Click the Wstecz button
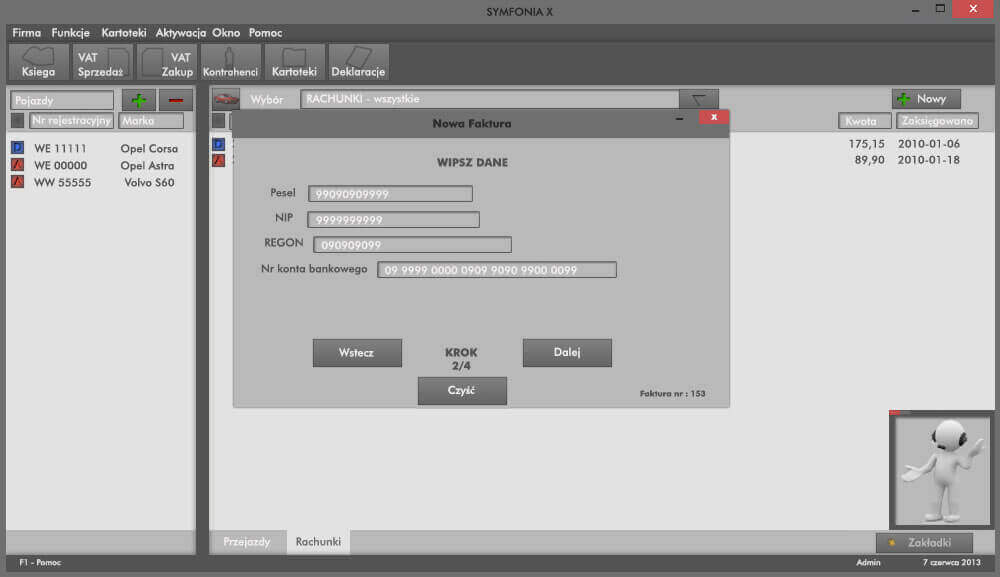This screenshot has height=577, width=1000. pos(357,353)
